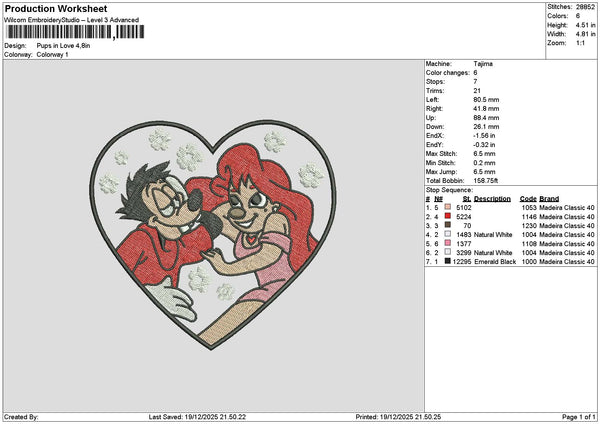Click the pink swatch for code 1108

pyautogui.click(x=448, y=243)
